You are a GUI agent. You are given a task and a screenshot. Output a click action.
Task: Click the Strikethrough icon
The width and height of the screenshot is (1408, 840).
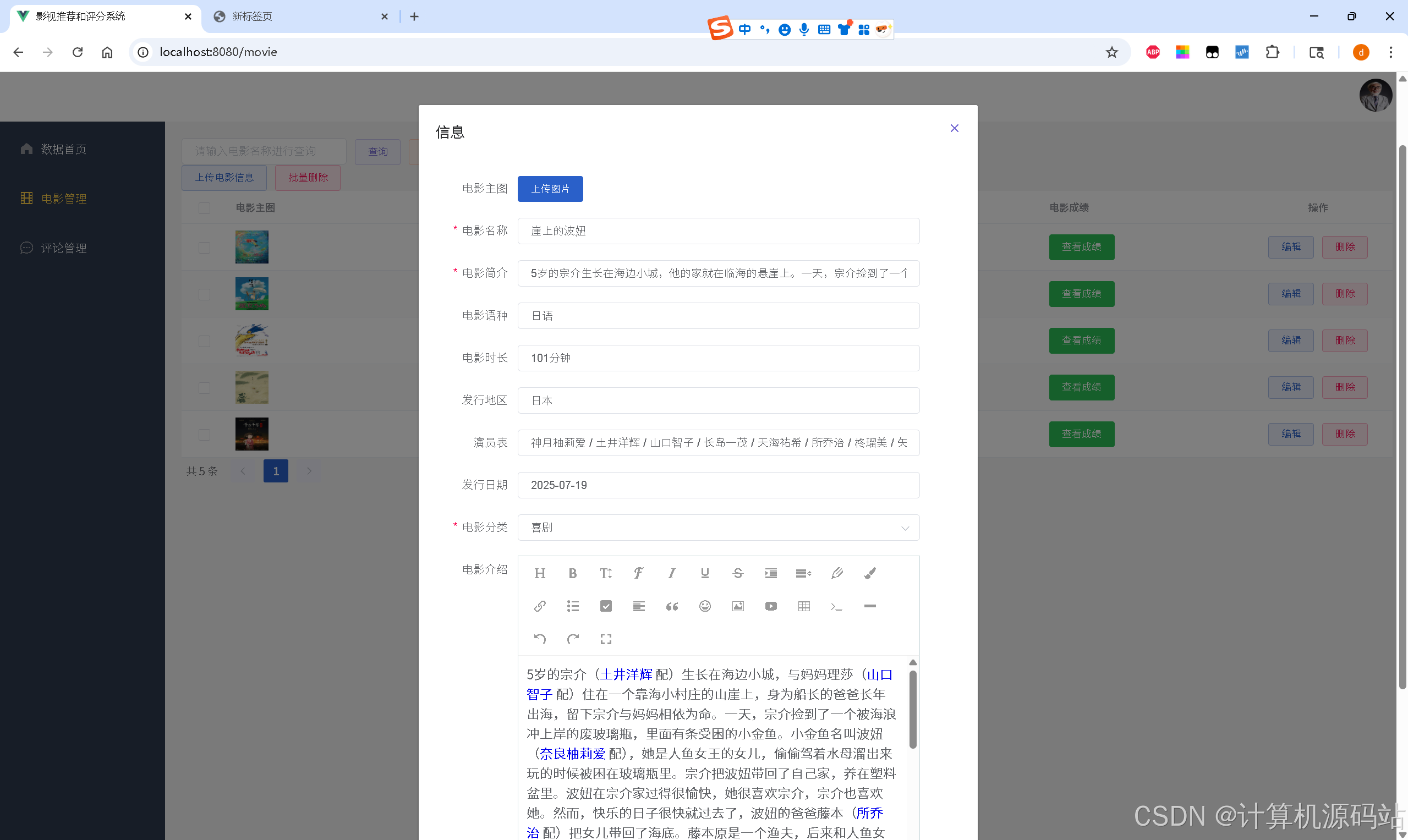(737, 573)
